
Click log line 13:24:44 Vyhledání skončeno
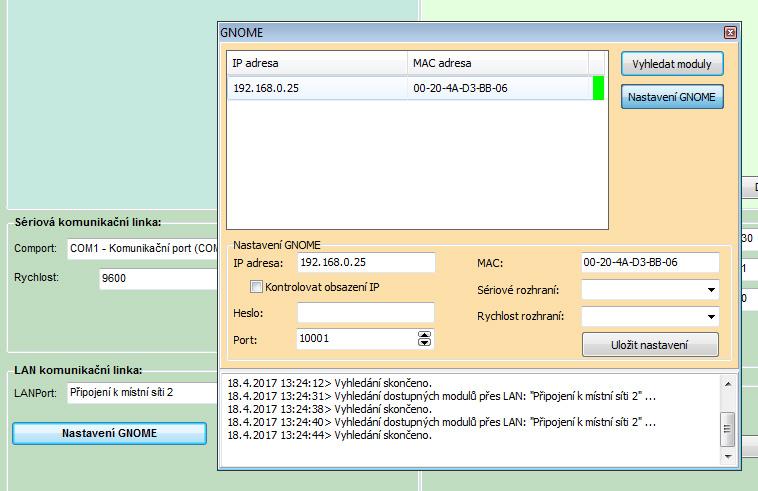tap(329, 435)
